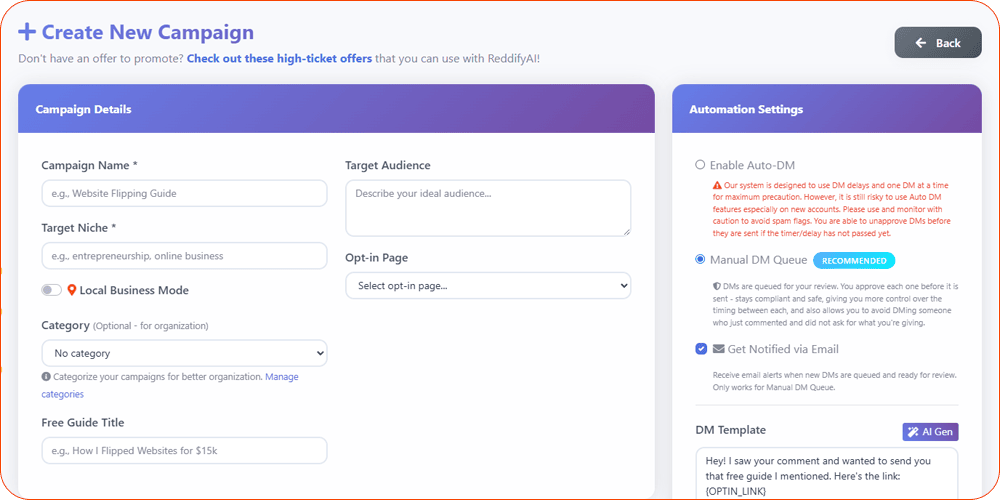Open the Category dropdown showing No category
The image size is (1000, 500).
(184, 353)
